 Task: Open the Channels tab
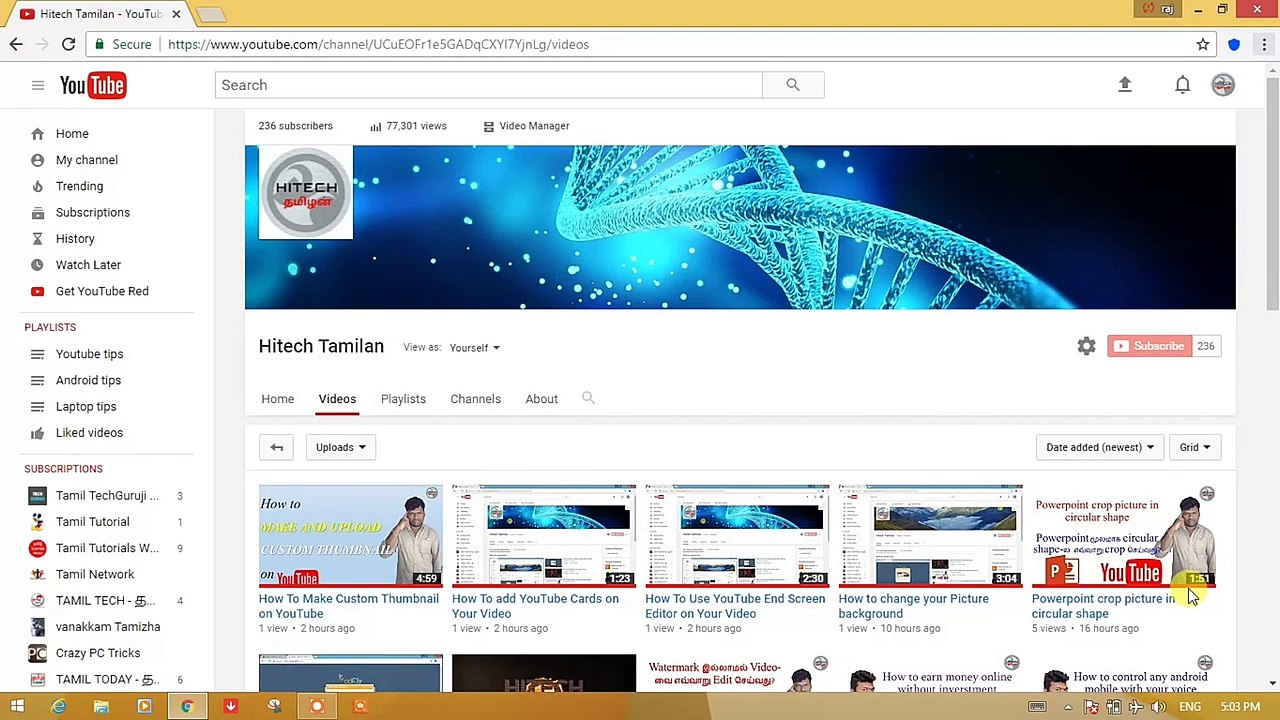(x=475, y=399)
